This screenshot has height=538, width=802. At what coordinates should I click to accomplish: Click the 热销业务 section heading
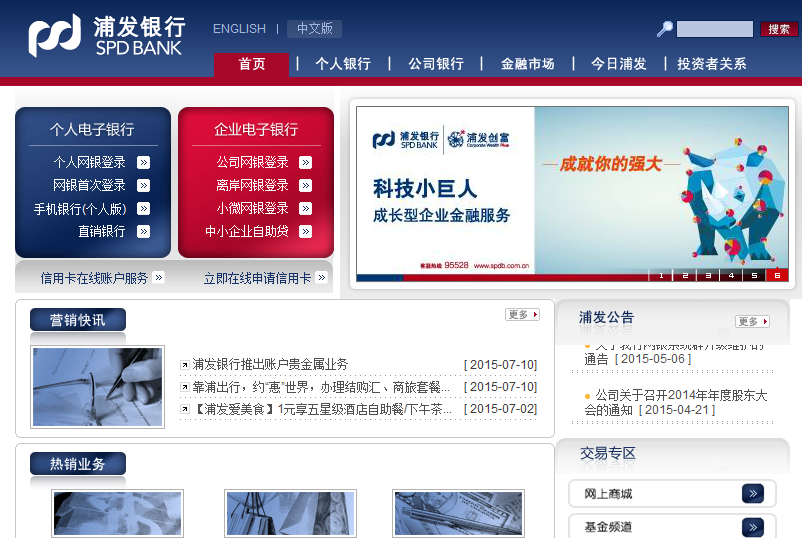click(78, 464)
